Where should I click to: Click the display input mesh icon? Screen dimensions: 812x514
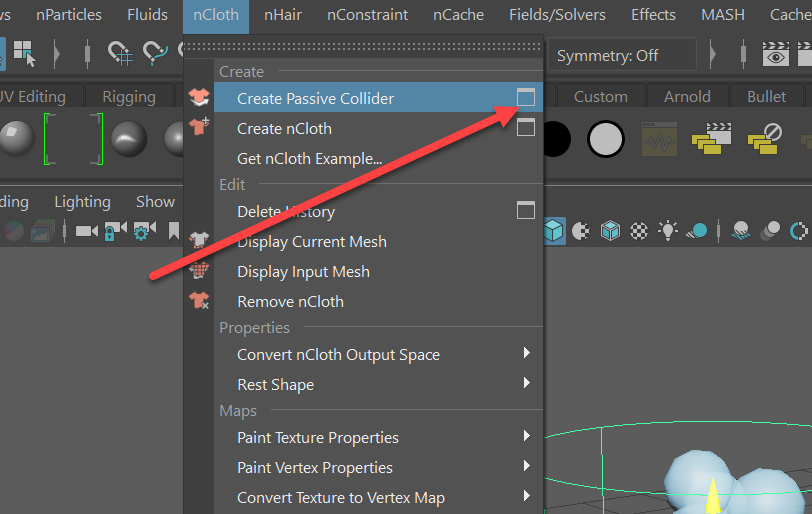(199, 270)
